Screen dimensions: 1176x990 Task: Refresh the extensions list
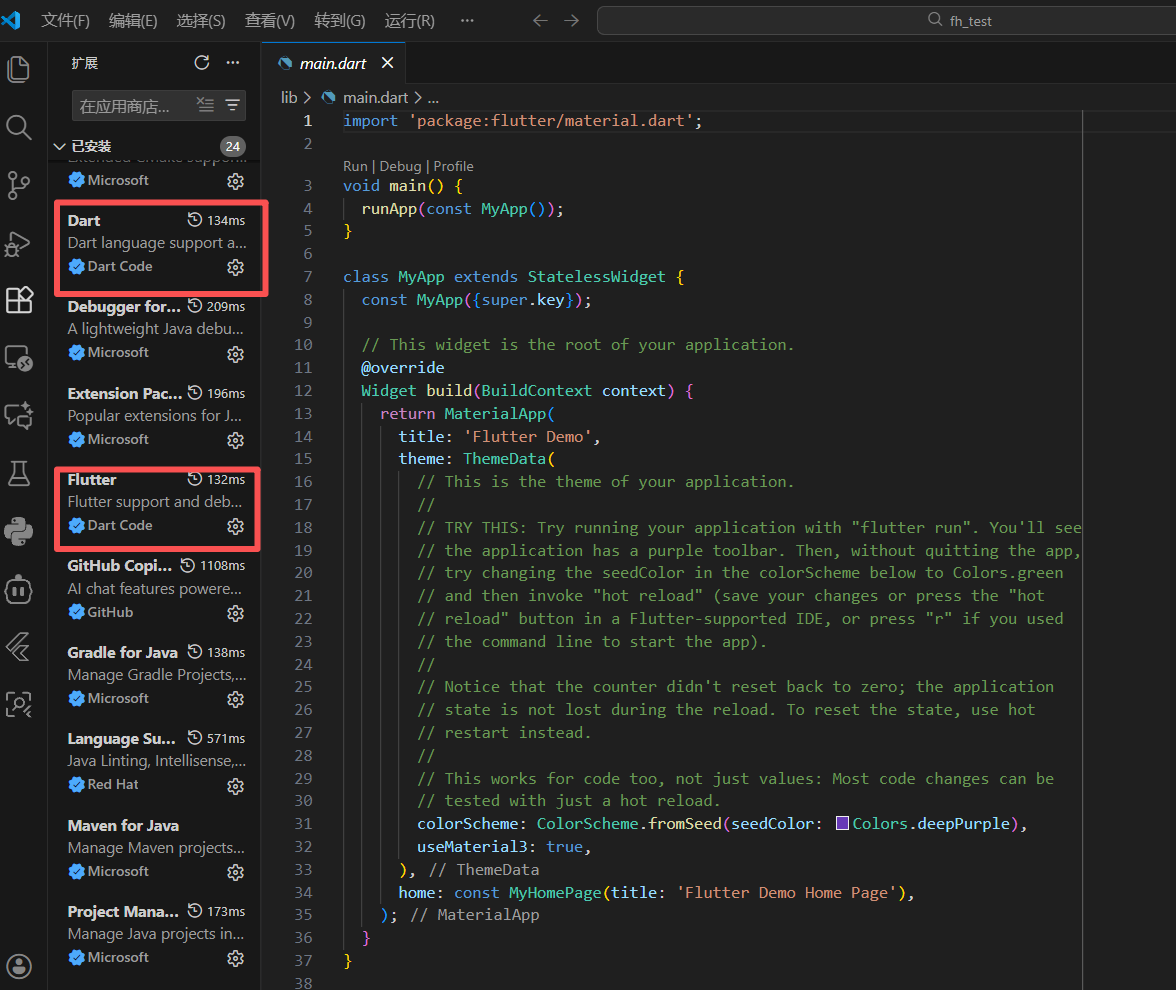click(202, 63)
